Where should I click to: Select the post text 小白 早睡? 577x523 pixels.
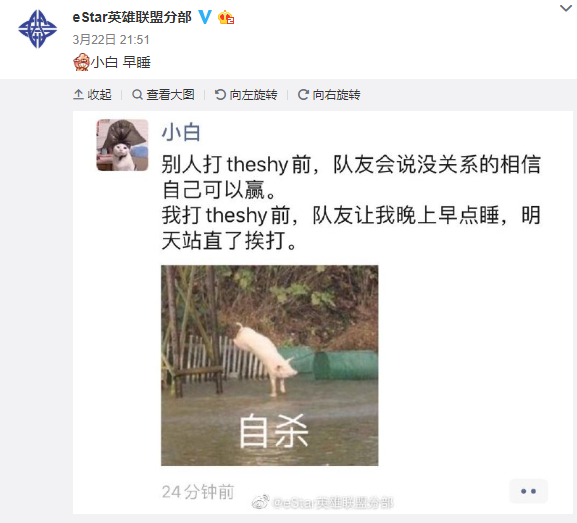pos(121,62)
